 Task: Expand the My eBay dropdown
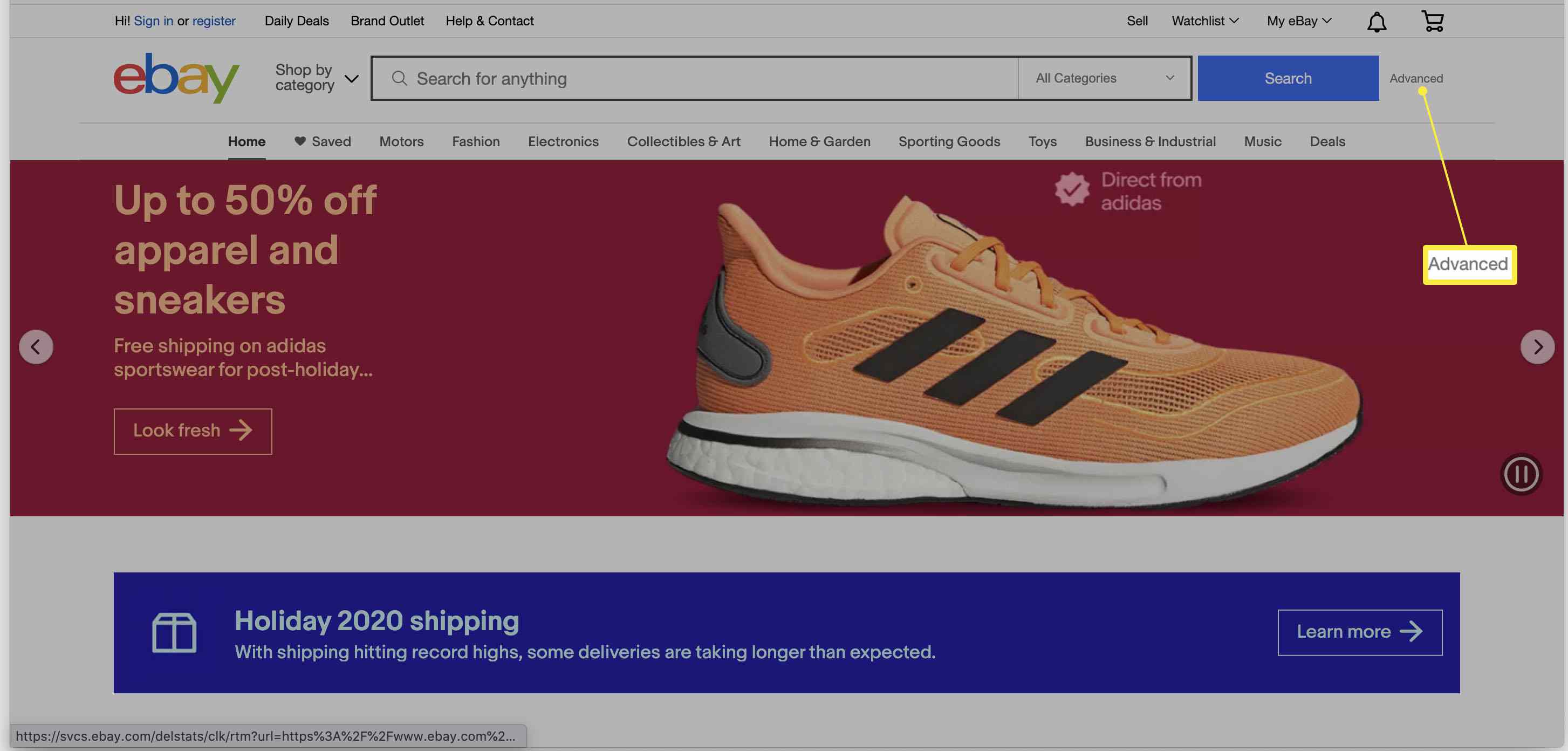pyautogui.click(x=1299, y=21)
